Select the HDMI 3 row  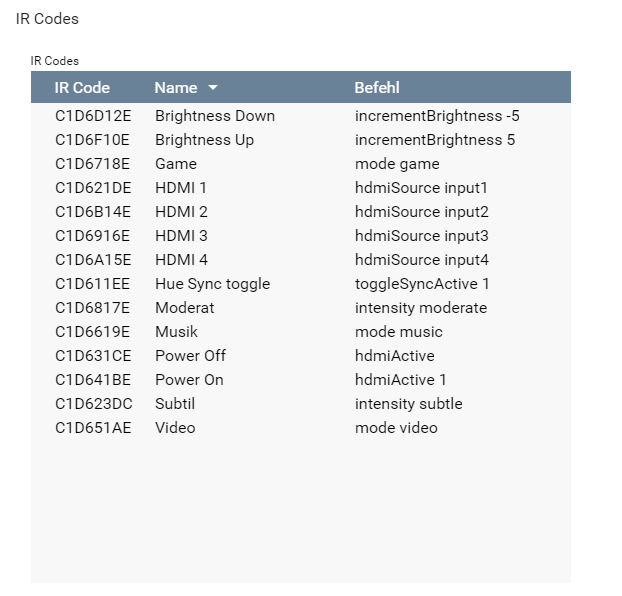[x=181, y=236]
